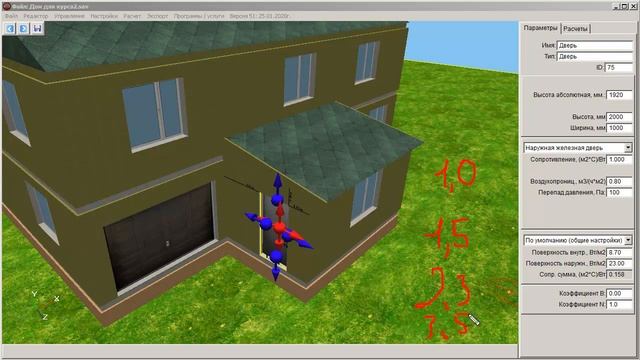The width and height of the screenshot is (640, 360).
Task: Click the Сопротивление field showing 1.000
Action: [x=620, y=159]
